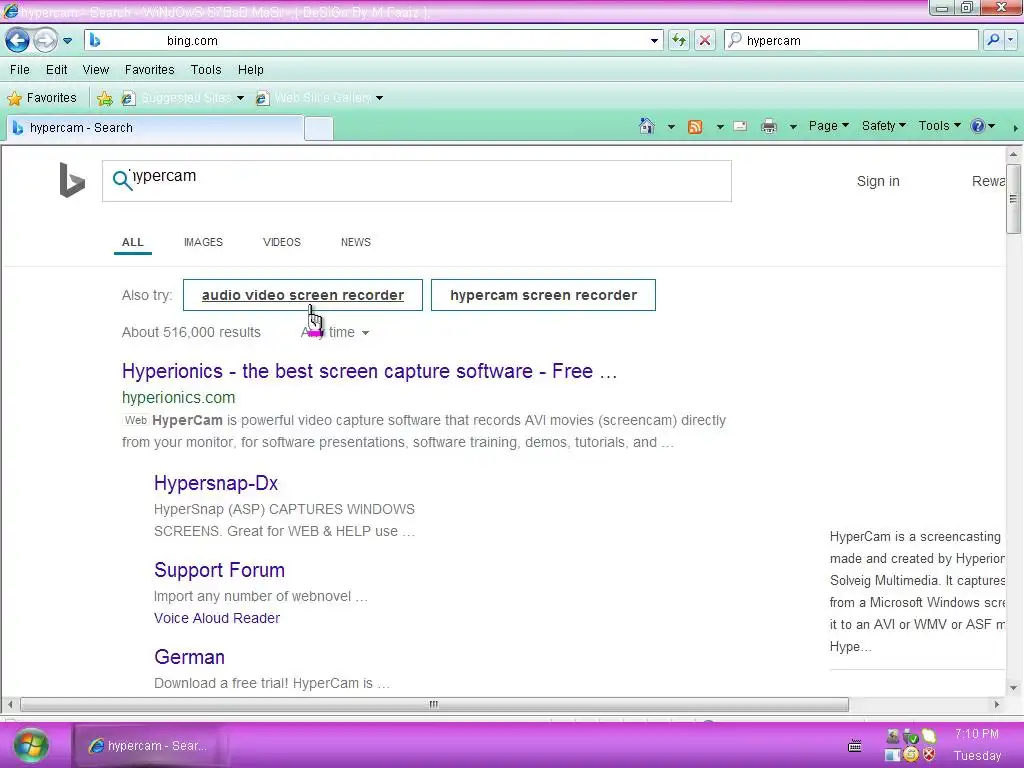Image resolution: width=1024 pixels, height=768 pixels.
Task: Click the RSS Feeds icon
Action: (695, 127)
